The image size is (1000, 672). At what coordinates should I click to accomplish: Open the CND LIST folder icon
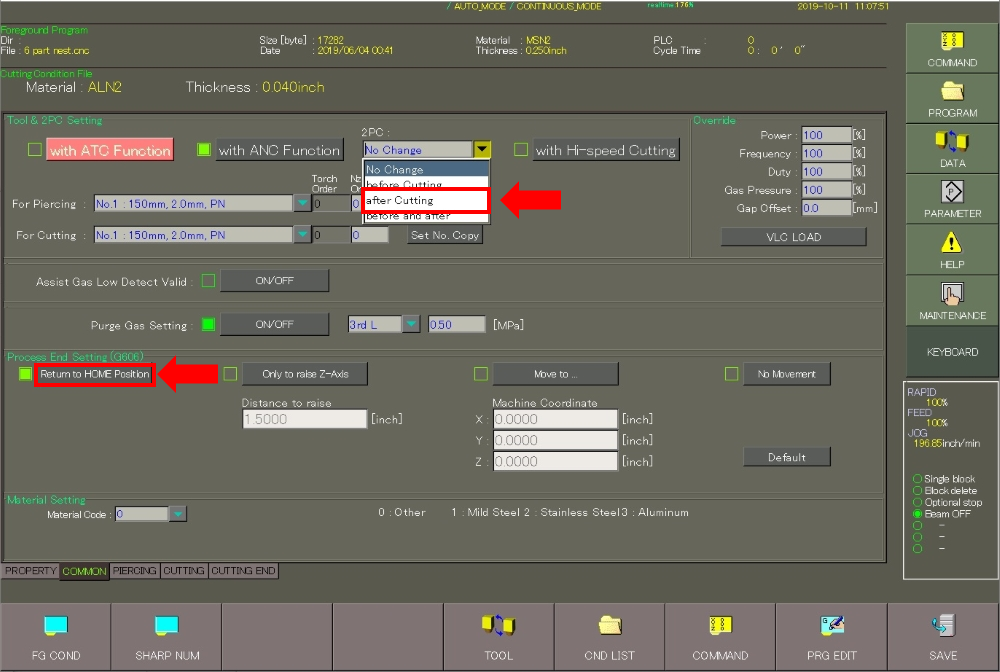(609, 626)
